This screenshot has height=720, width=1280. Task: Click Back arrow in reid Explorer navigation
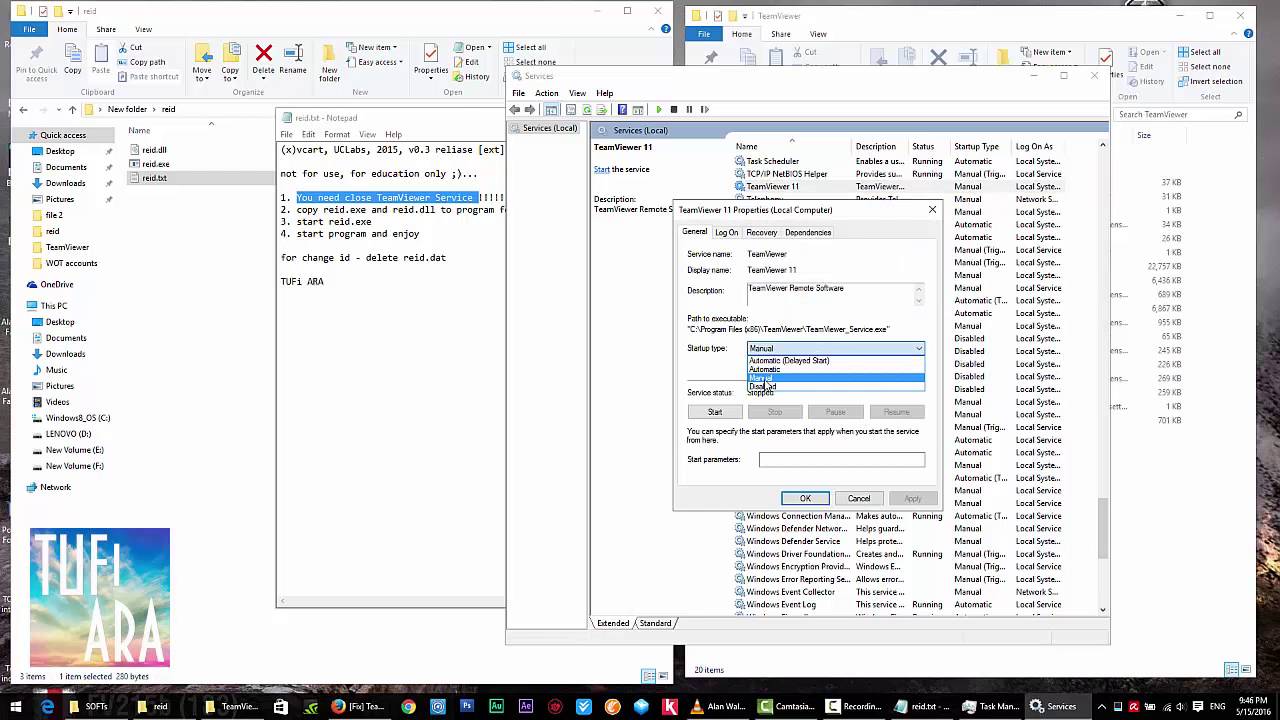[23, 110]
